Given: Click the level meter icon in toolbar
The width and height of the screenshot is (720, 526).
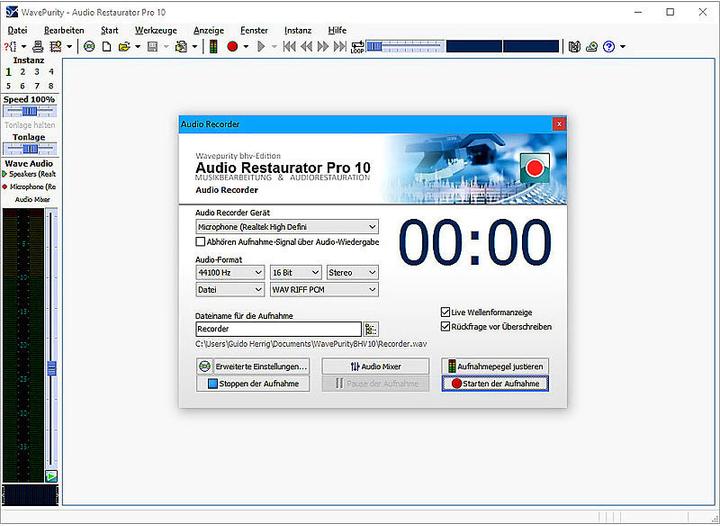Looking at the screenshot, I should [214, 46].
